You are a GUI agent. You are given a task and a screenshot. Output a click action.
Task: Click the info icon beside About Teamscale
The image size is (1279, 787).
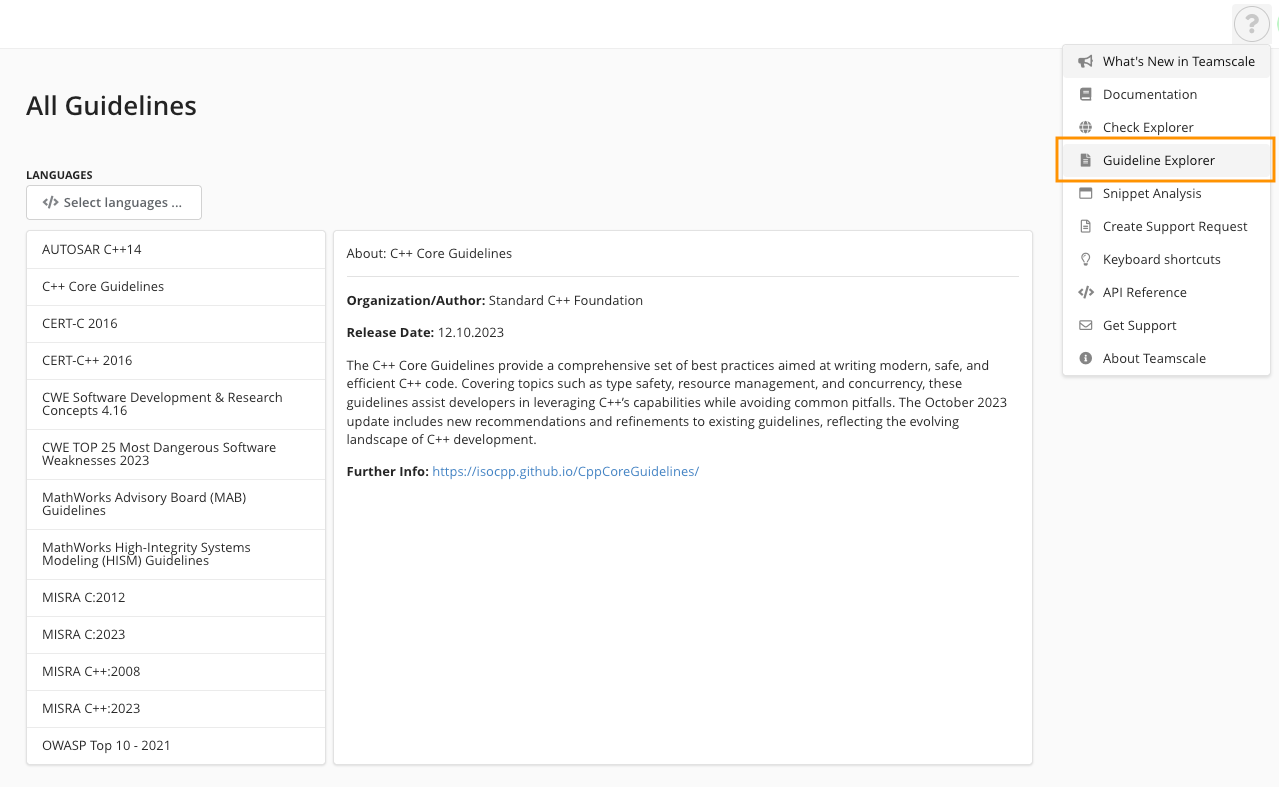pos(1085,358)
